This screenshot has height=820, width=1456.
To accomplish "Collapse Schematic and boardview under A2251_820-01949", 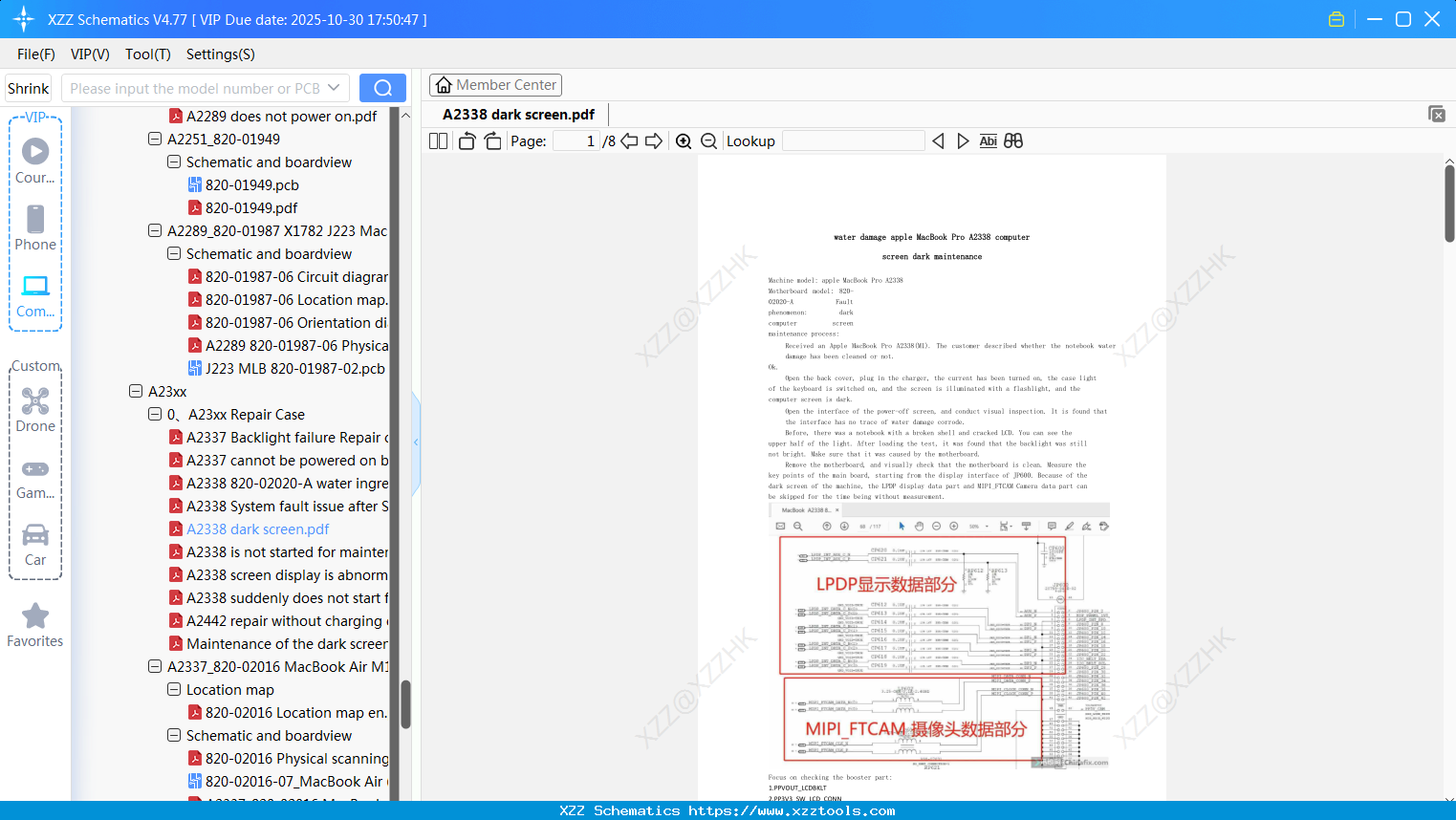I will tap(174, 162).
